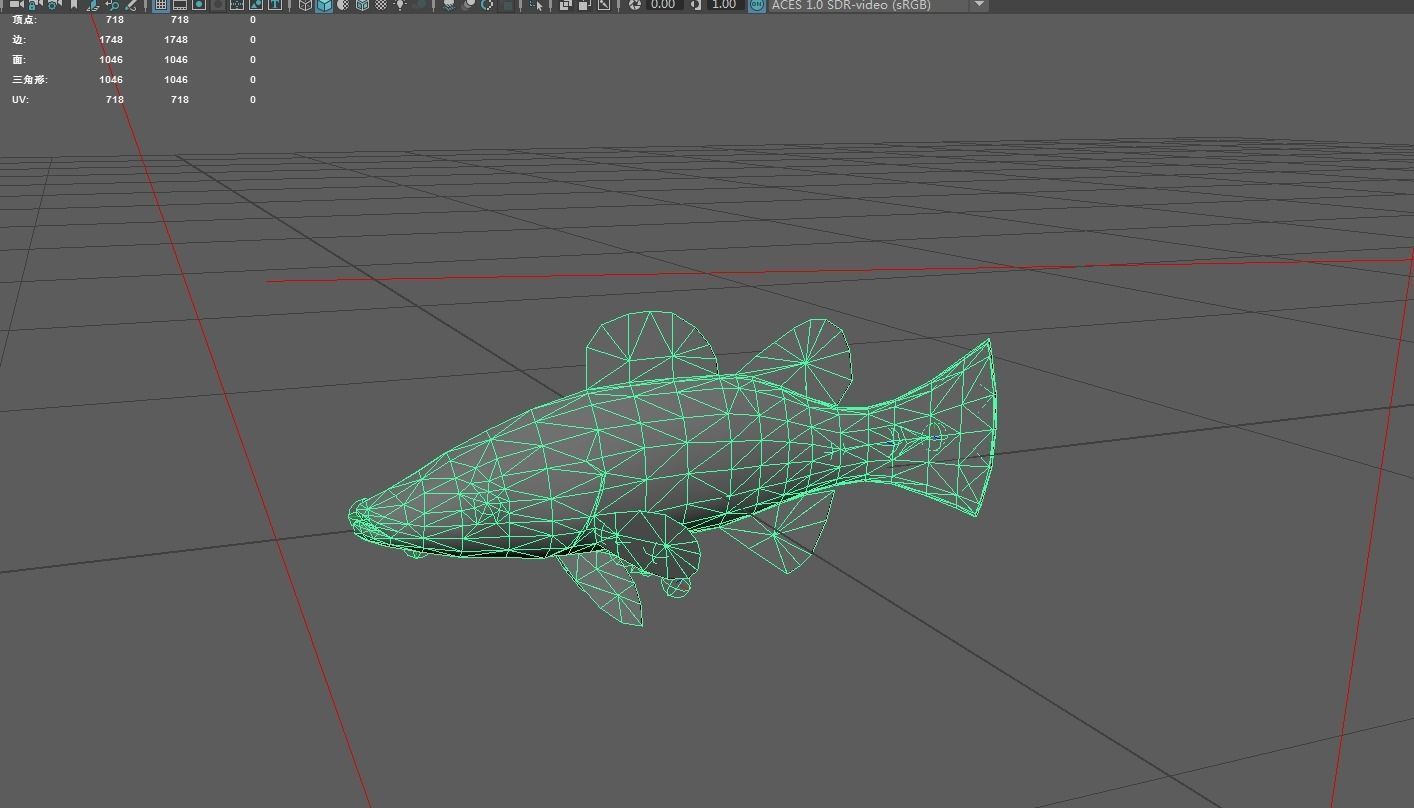Toggle Screen Space Ambient Occlusion icon

tap(449, 5)
